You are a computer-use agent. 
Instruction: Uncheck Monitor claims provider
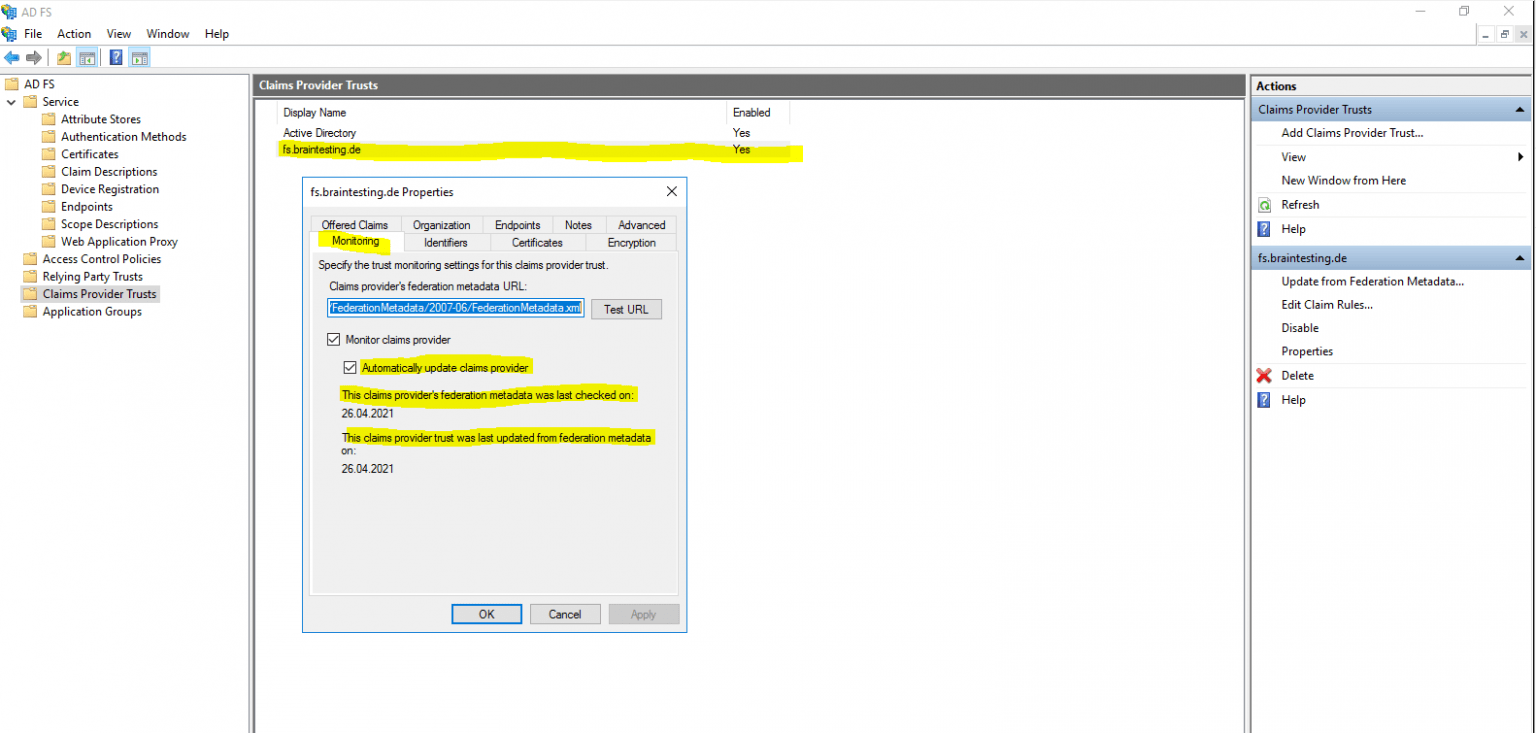point(334,339)
